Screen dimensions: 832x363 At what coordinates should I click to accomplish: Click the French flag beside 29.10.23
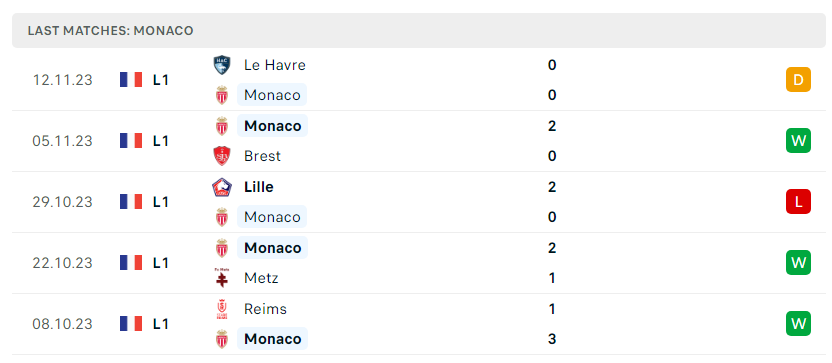[x=131, y=202]
